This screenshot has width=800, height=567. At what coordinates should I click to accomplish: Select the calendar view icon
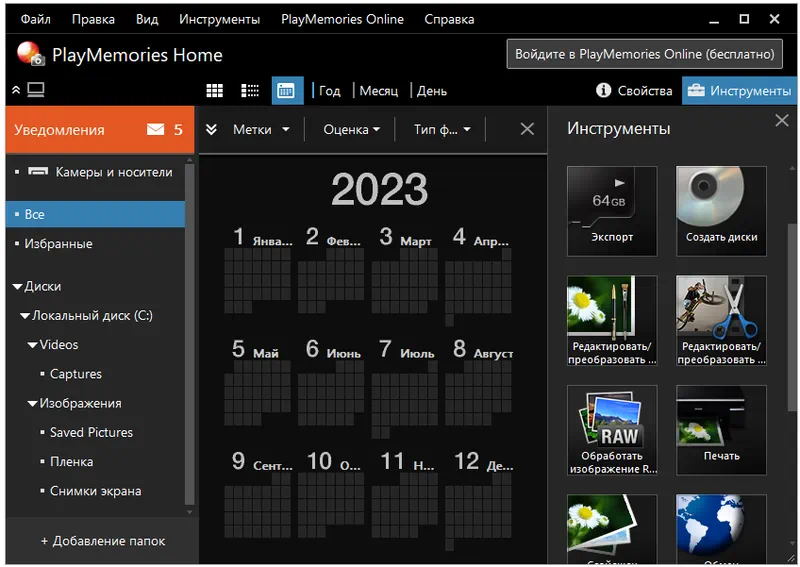[x=287, y=91]
